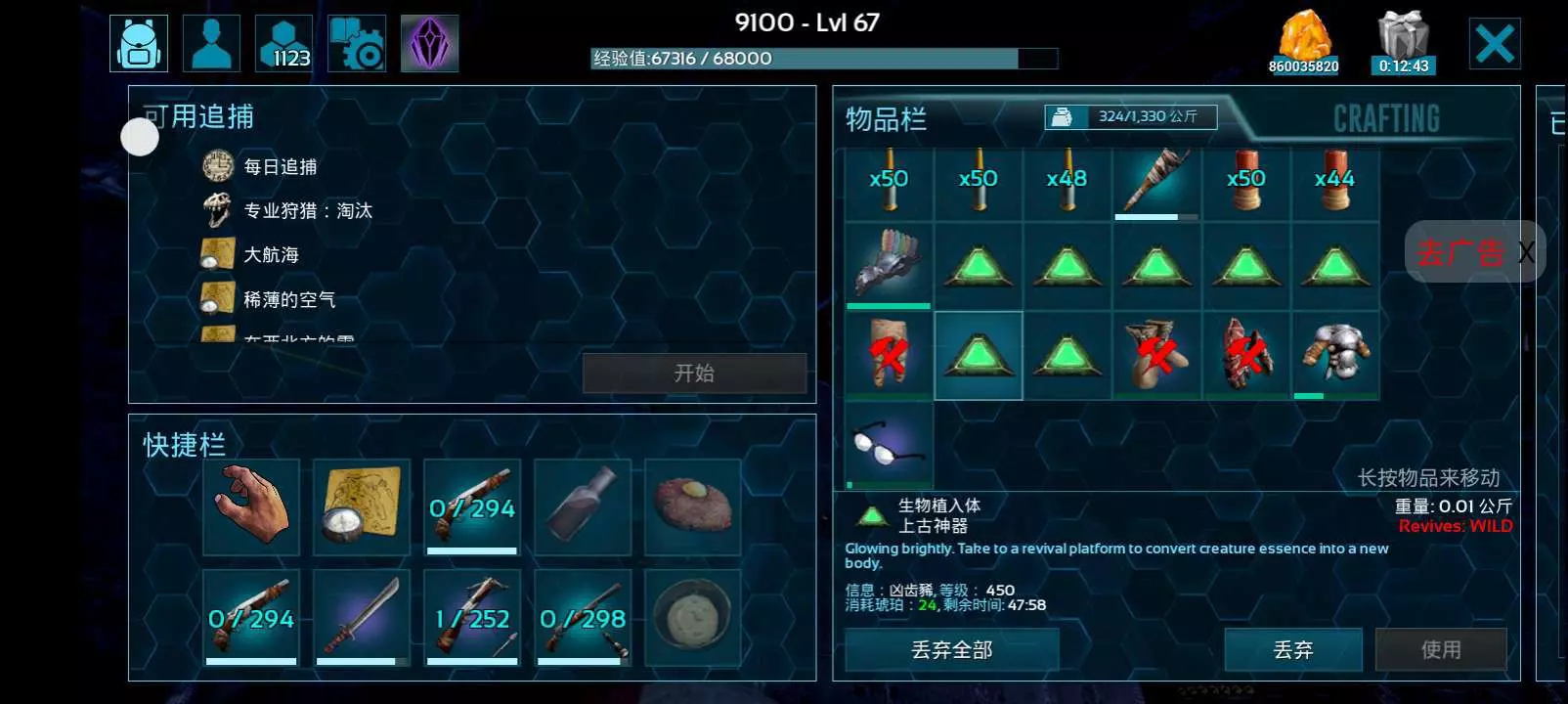Click the experience progress bar

pos(823,59)
